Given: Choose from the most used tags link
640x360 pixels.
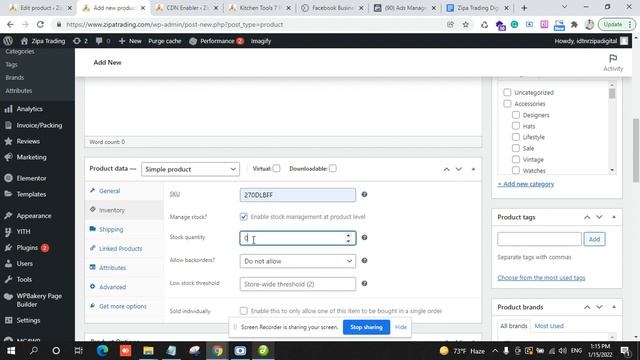Looking at the screenshot, I should coord(541,278).
